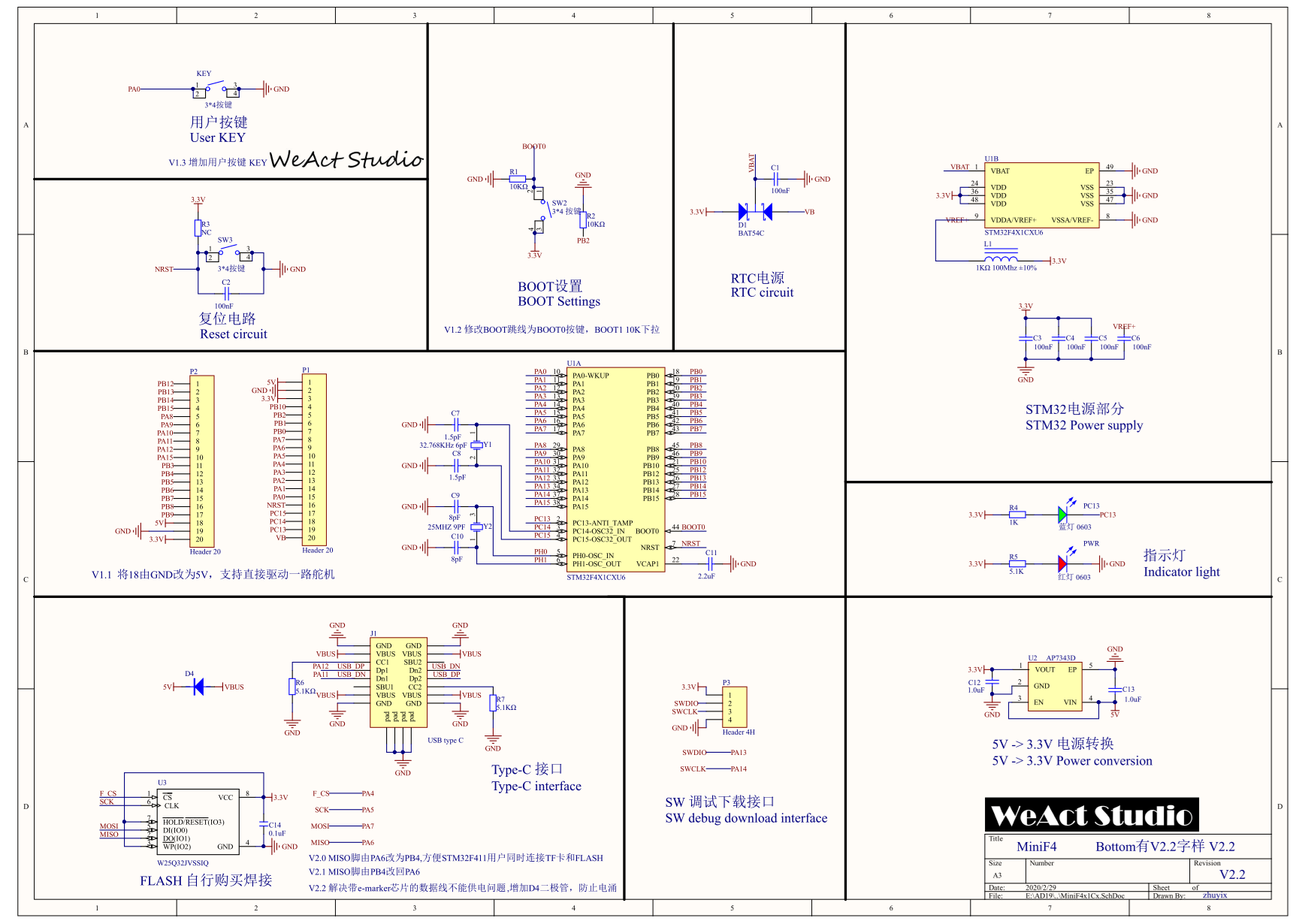
Task: Select capacitor C14 0.1uF beside the flash
Action: (264, 825)
